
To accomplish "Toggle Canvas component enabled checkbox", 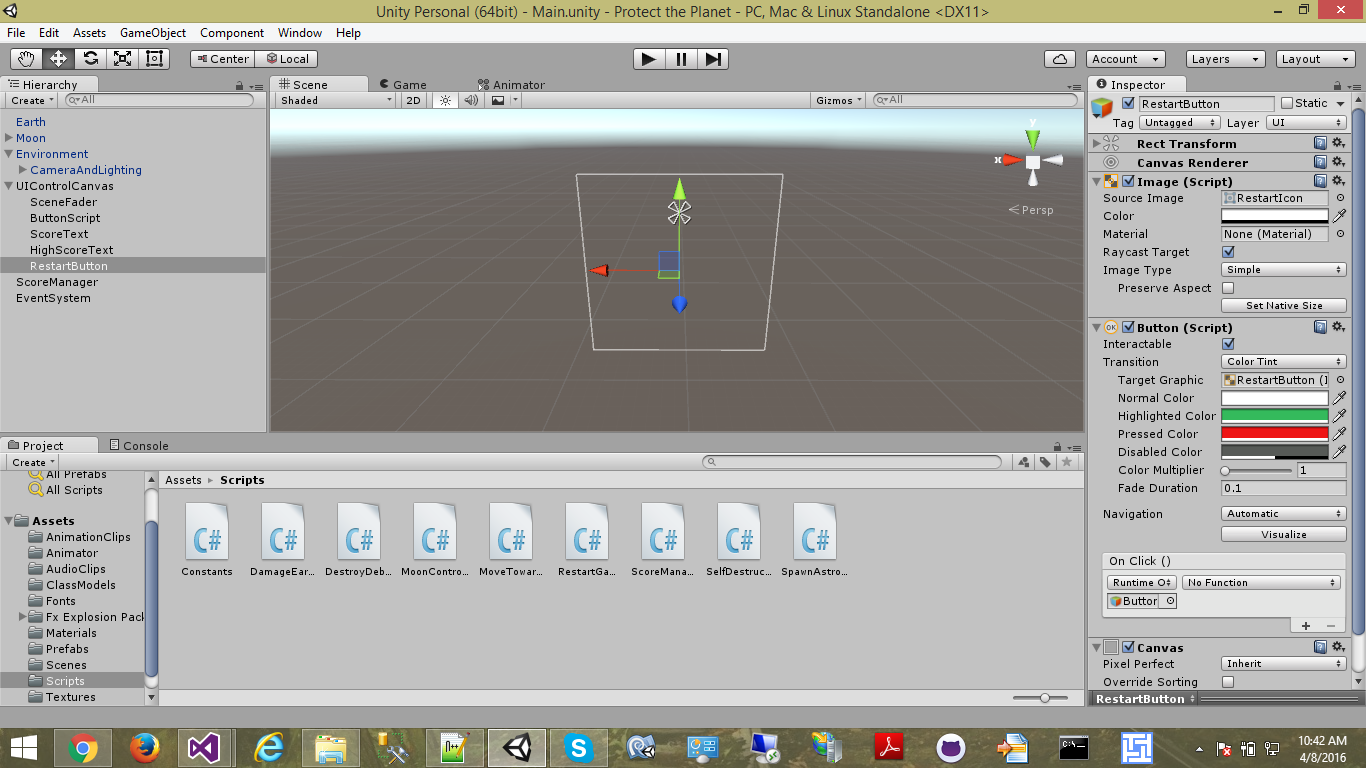I will (1129, 647).
